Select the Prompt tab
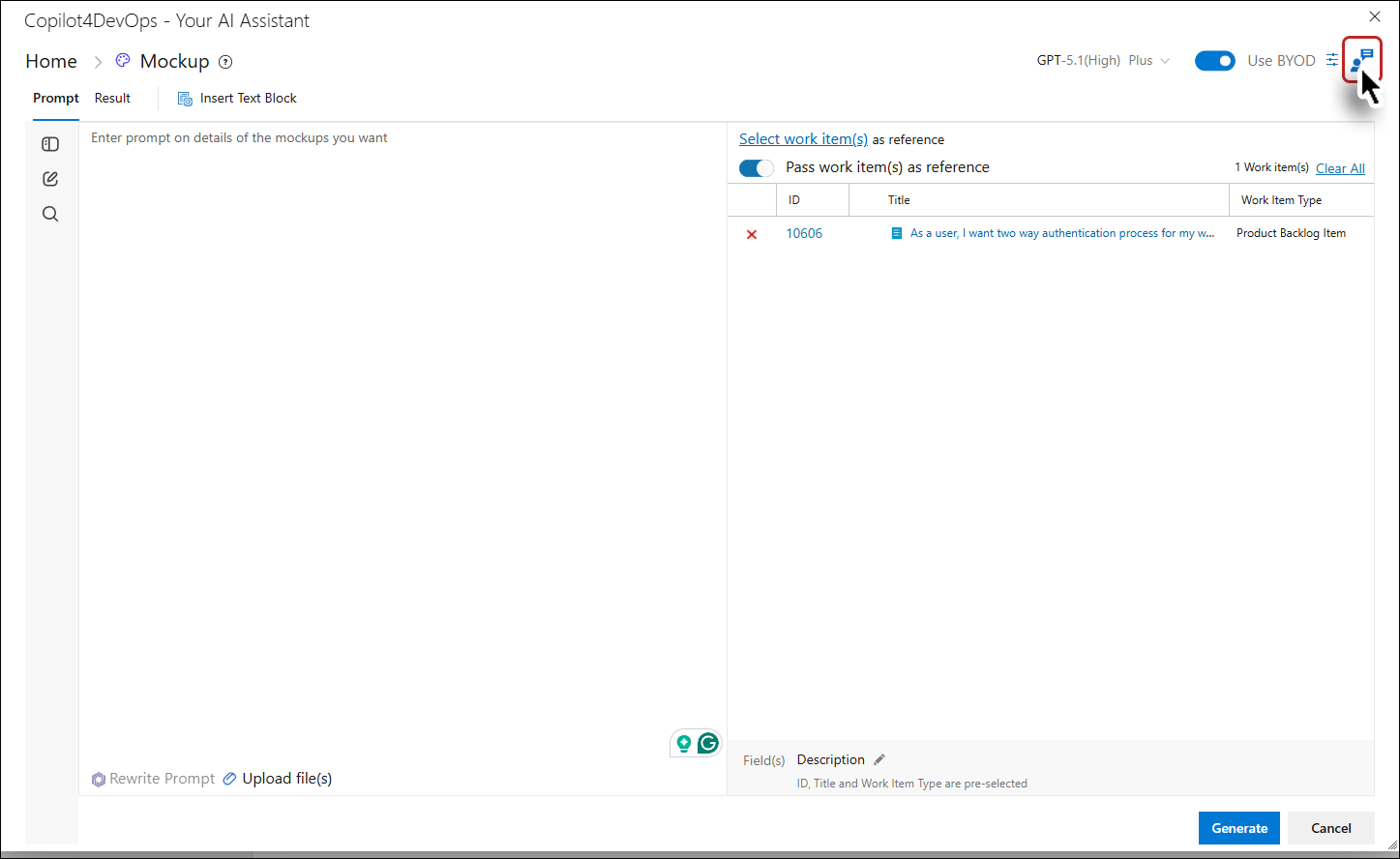 click(56, 98)
